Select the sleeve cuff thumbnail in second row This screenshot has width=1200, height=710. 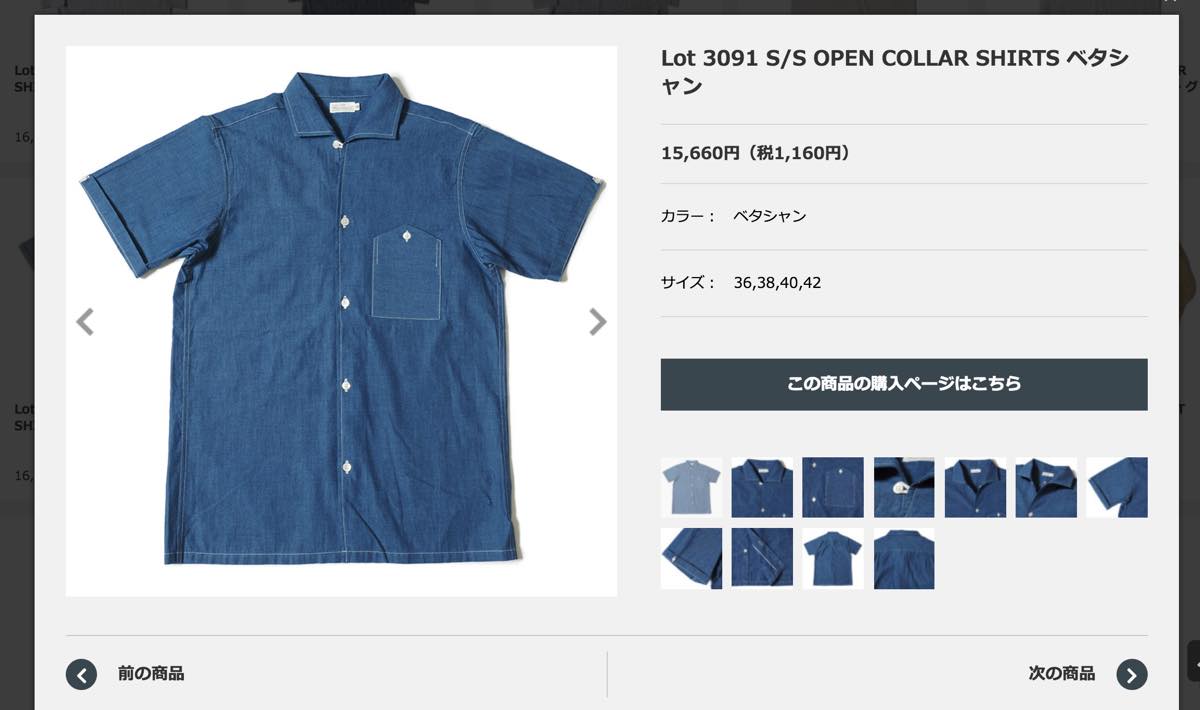coord(691,558)
